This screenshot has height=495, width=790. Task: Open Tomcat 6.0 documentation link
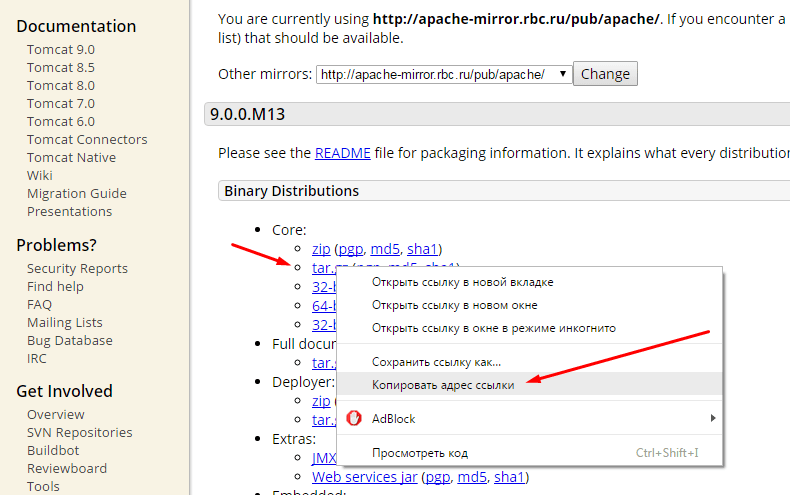pyautogui.click(x=60, y=121)
